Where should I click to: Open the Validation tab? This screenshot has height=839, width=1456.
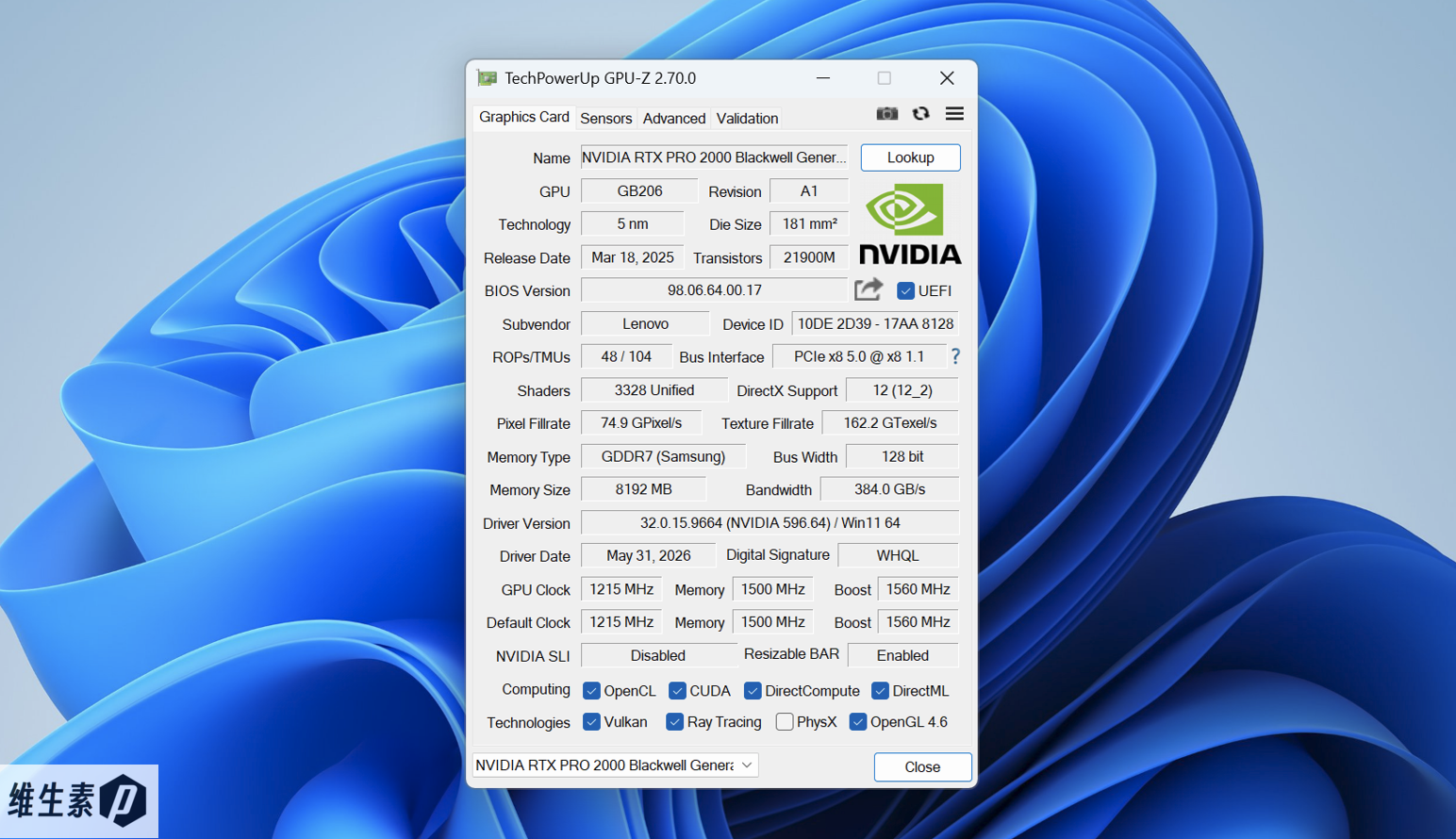(x=747, y=118)
